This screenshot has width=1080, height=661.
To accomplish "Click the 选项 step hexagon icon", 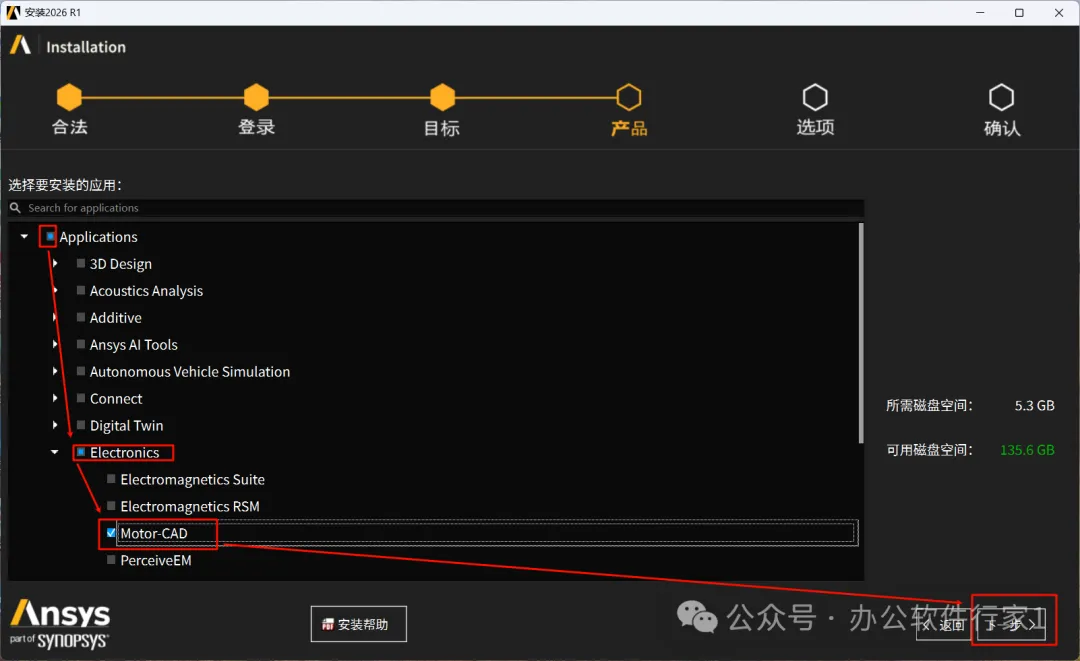I will [815, 97].
